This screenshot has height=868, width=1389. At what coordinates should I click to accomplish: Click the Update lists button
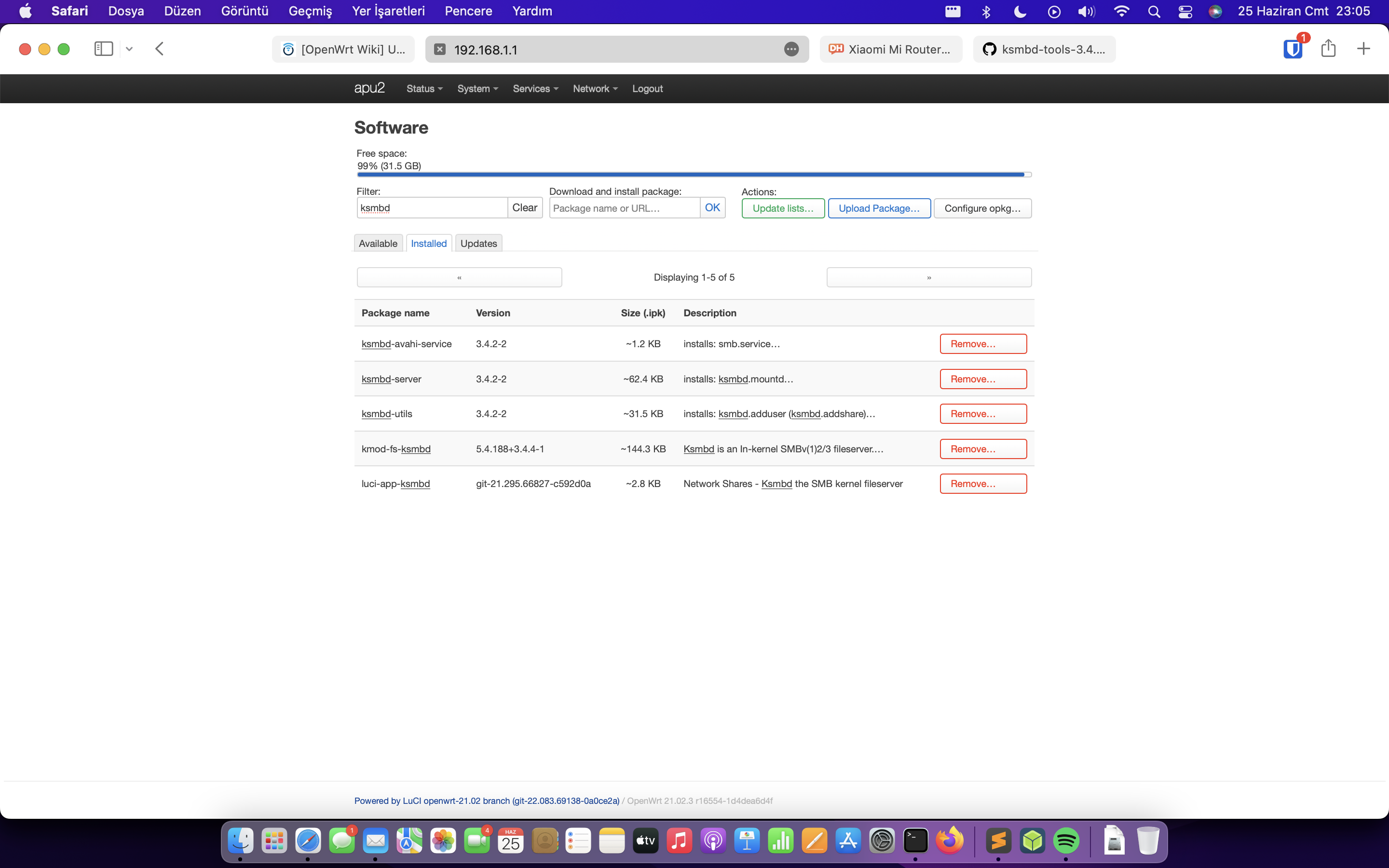pyautogui.click(x=783, y=208)
